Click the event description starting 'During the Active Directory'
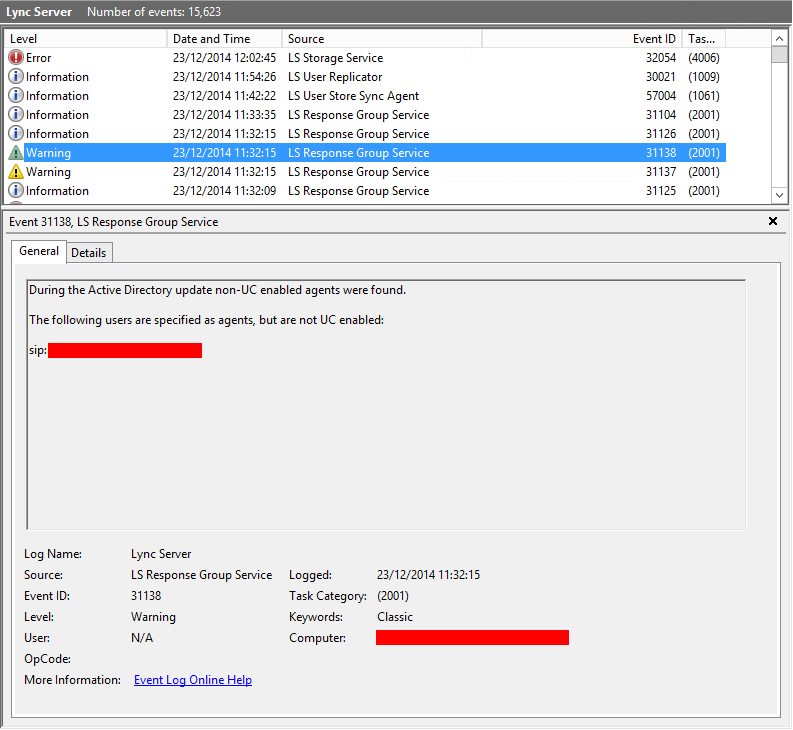The image size is (793, 730). 217,290
